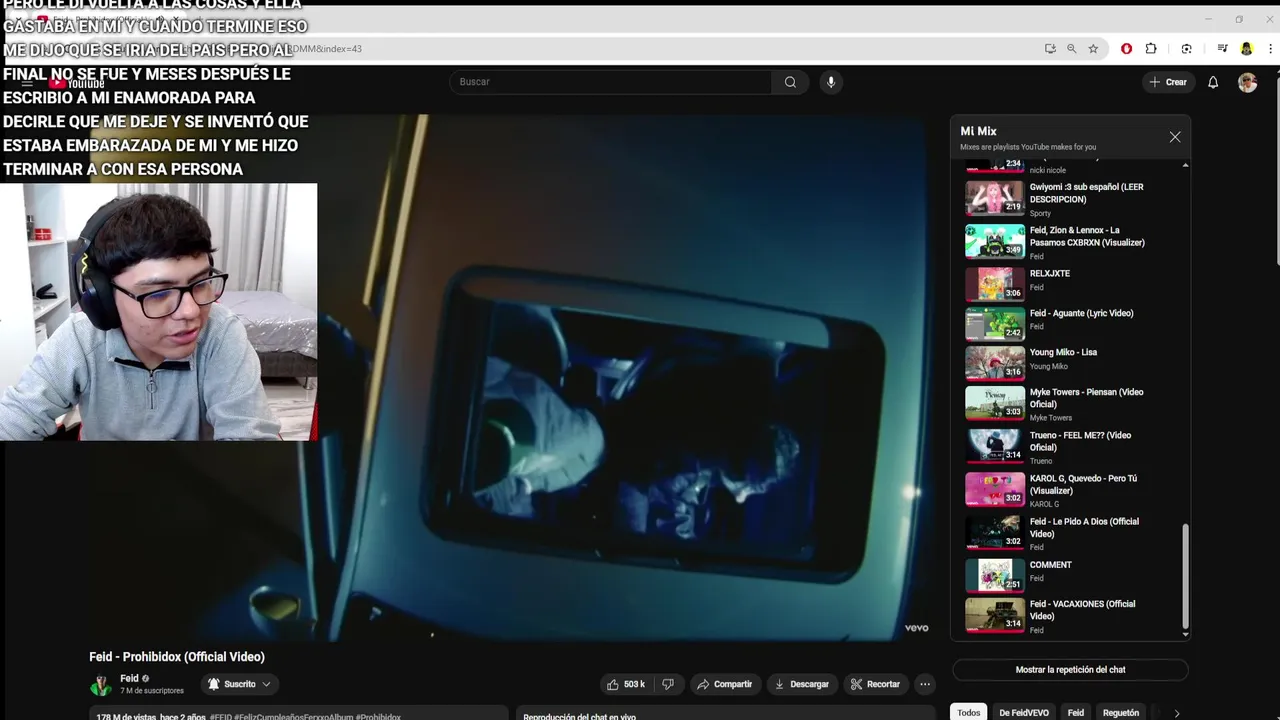The image size is (1280, 720).
Task: Play La Pasamos CXBRXN thumbnail
Action: tap(995, 241)
